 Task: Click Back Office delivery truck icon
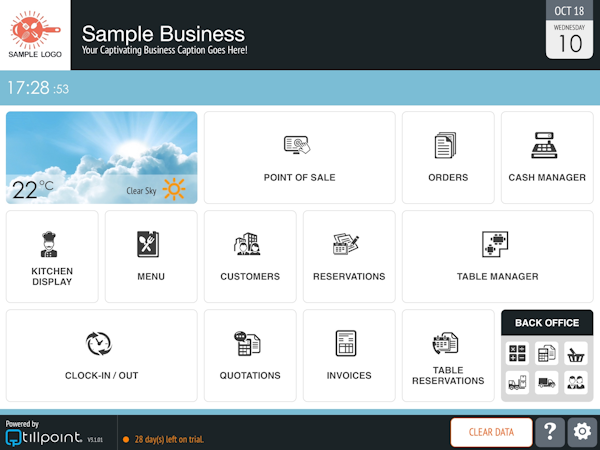(x=546, y=382)
